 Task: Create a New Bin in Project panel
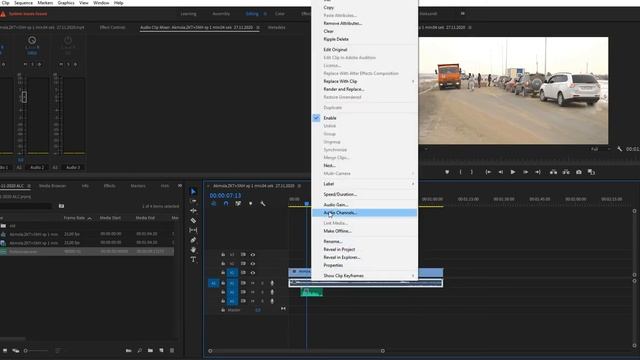pos(150,350)
